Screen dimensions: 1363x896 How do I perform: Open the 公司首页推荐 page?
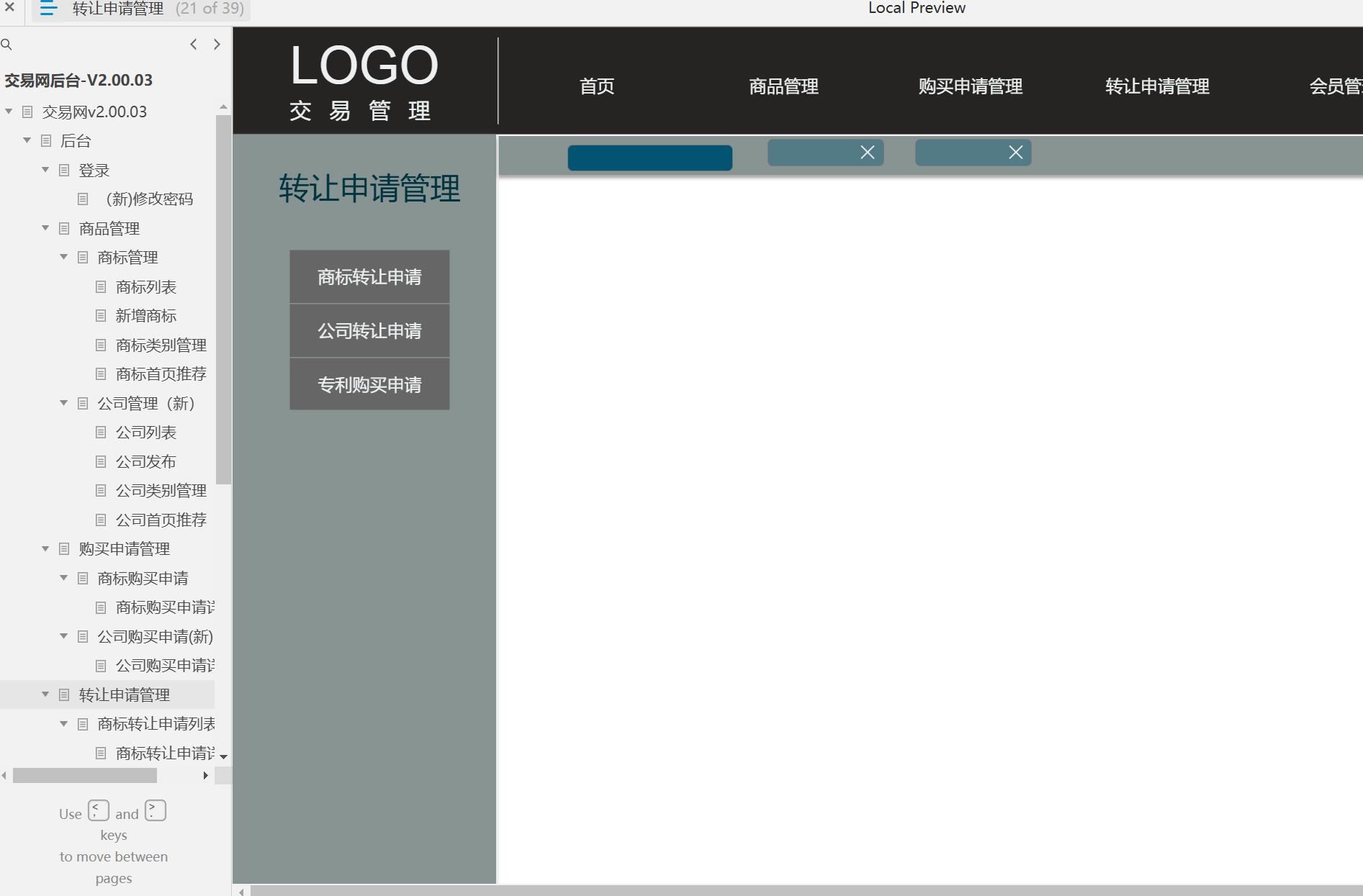(x=161, y=520)
